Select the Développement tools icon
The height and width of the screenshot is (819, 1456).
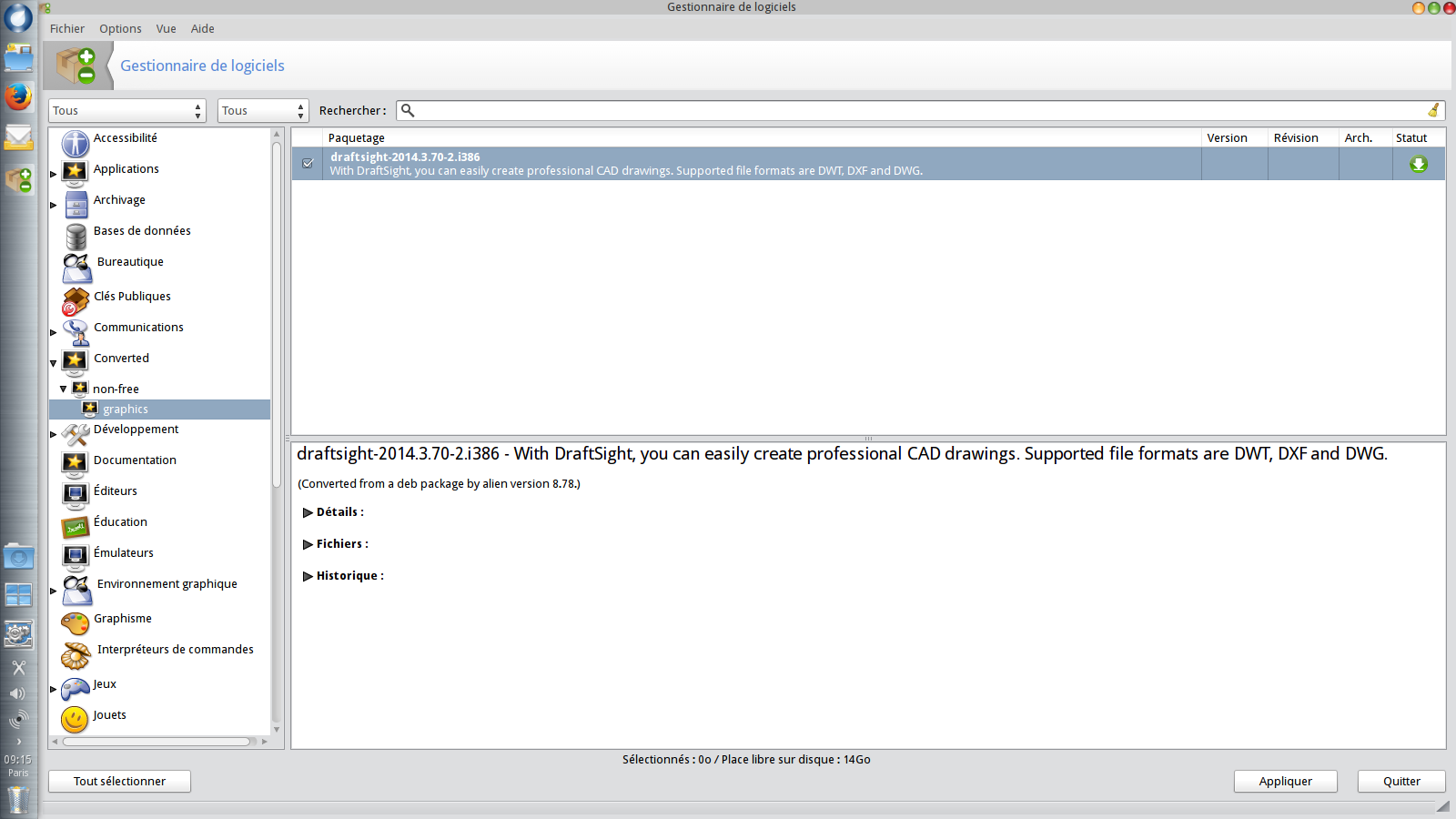[75, 434]
